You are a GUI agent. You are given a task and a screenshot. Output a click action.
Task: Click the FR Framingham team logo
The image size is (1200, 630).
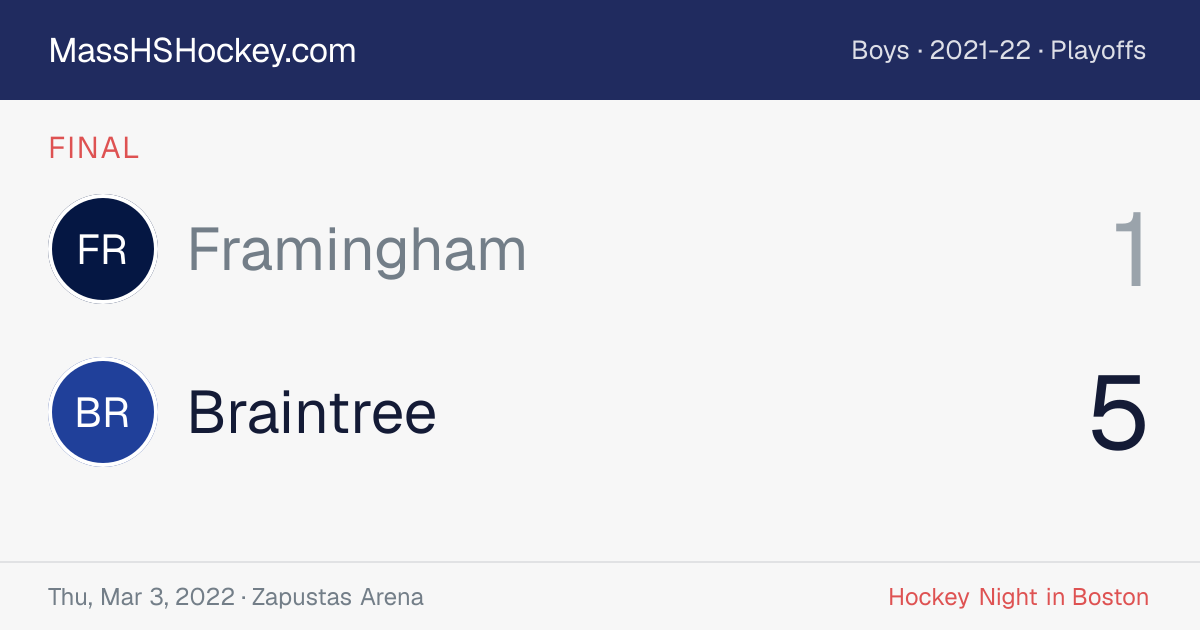(x=102, y=249)
